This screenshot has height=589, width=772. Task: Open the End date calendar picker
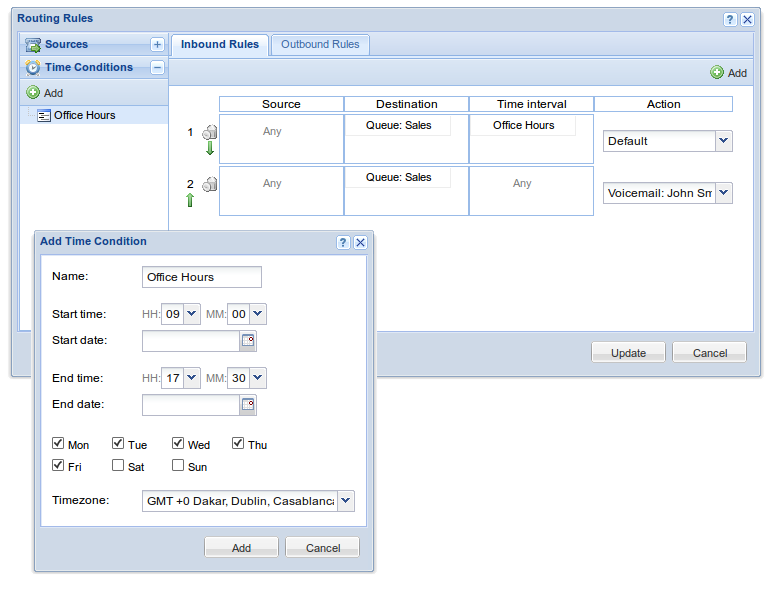coord(248,405)
